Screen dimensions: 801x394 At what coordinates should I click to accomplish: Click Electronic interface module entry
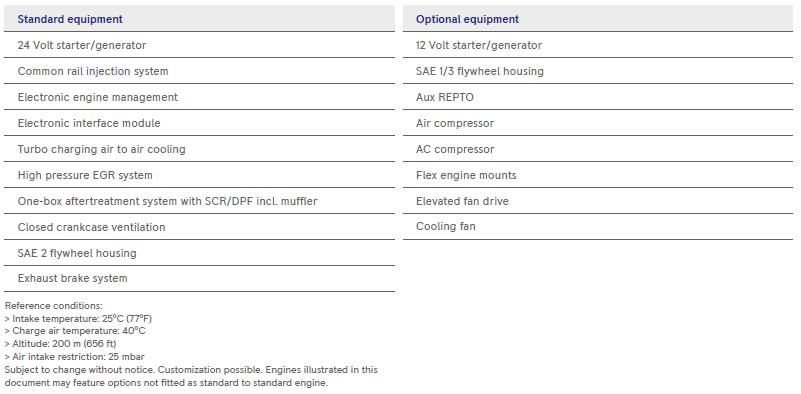[x=199, y=123]
